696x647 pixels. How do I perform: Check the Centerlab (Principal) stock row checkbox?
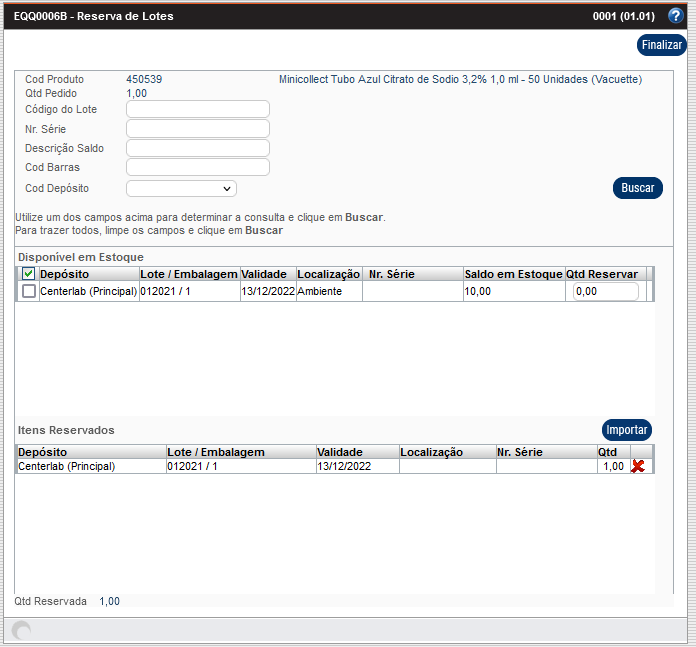pyautogui.click(x=28, y=291)
